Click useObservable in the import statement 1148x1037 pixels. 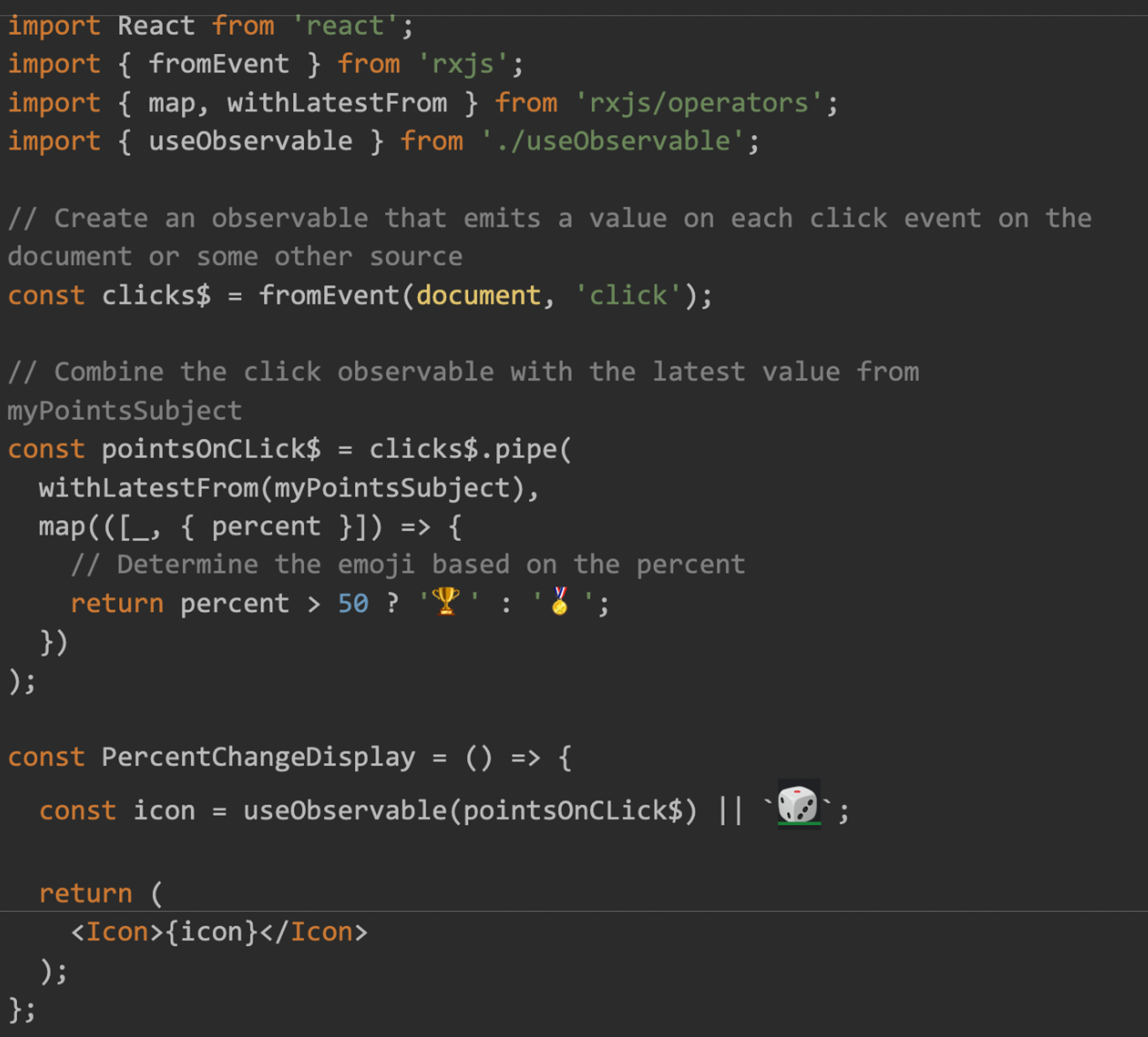(251, 142)
